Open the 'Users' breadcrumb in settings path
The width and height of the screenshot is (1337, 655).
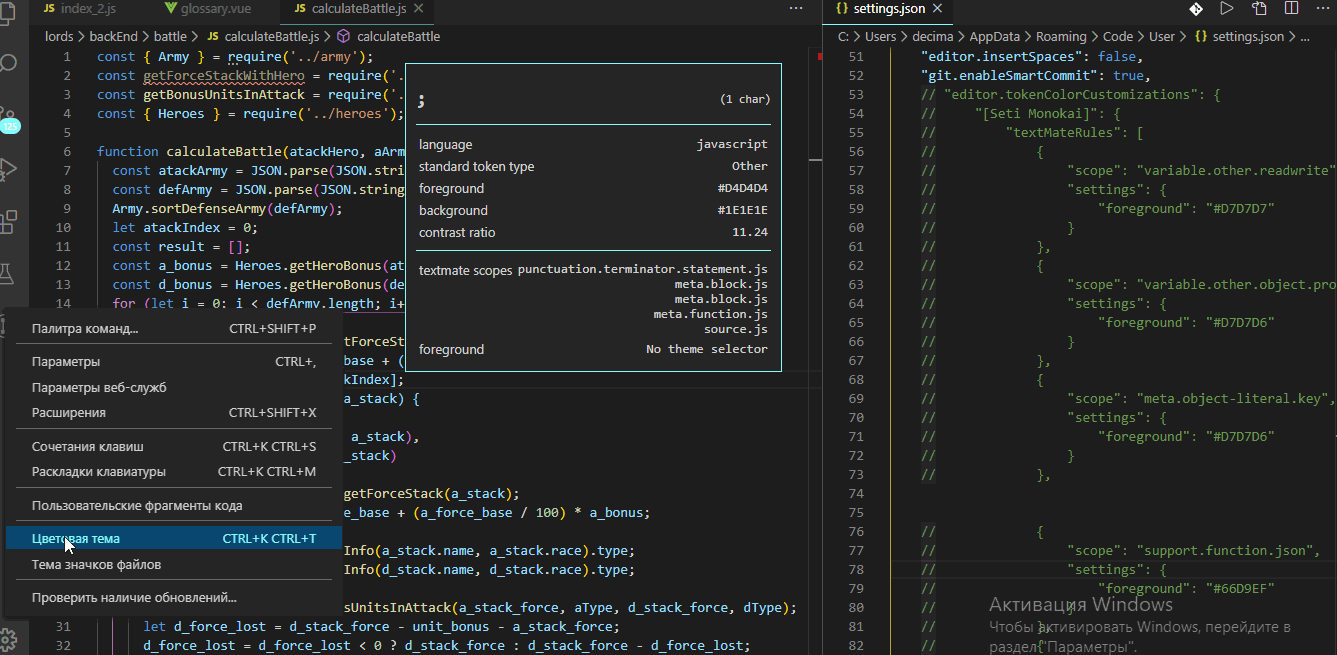881,36
